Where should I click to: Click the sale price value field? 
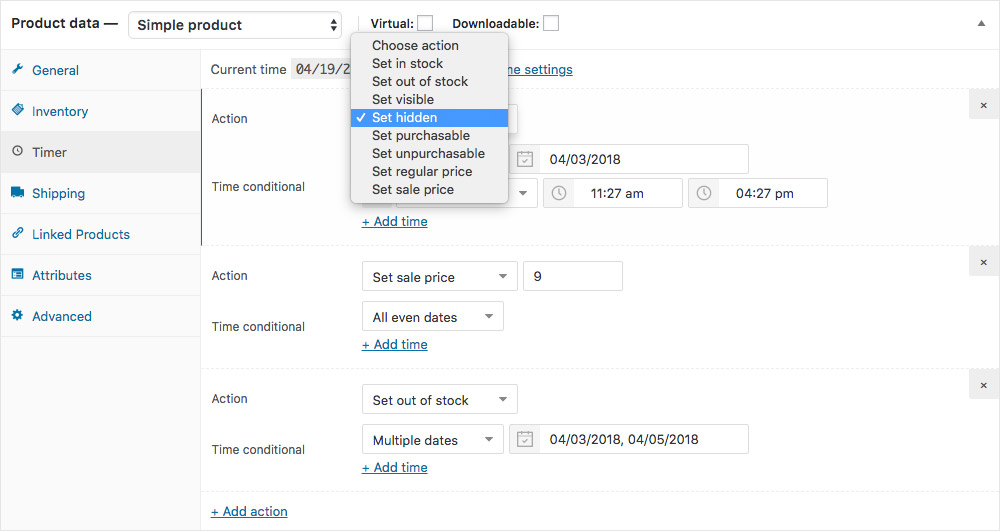tap(572, 277)
